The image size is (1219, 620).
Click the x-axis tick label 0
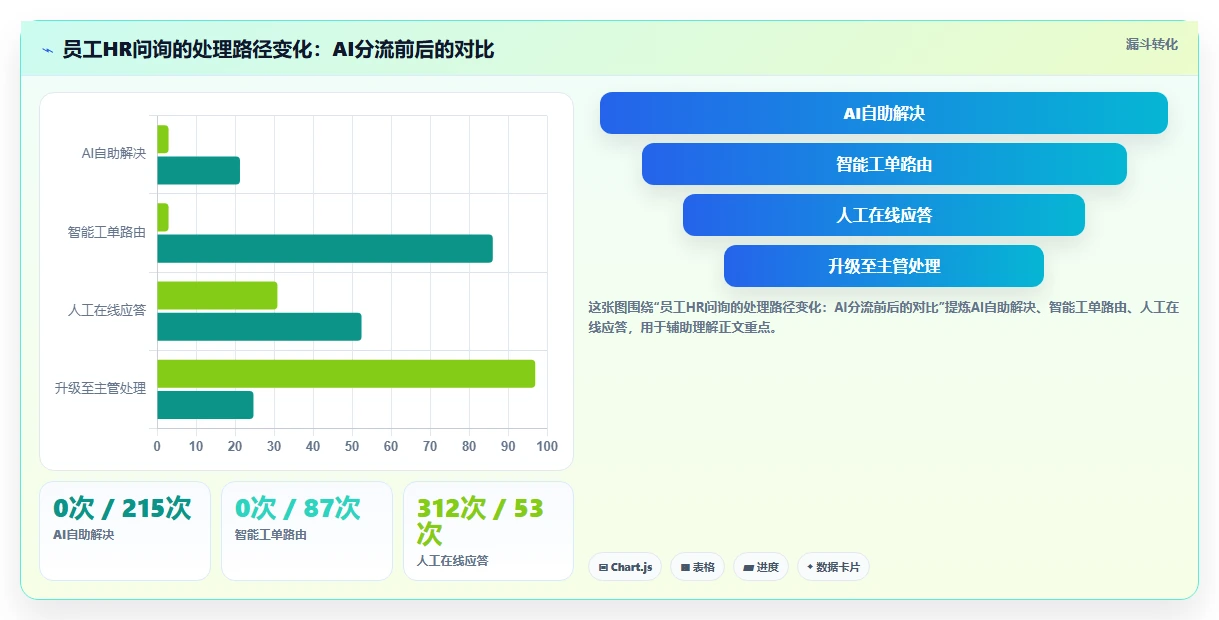click(157, 446)
